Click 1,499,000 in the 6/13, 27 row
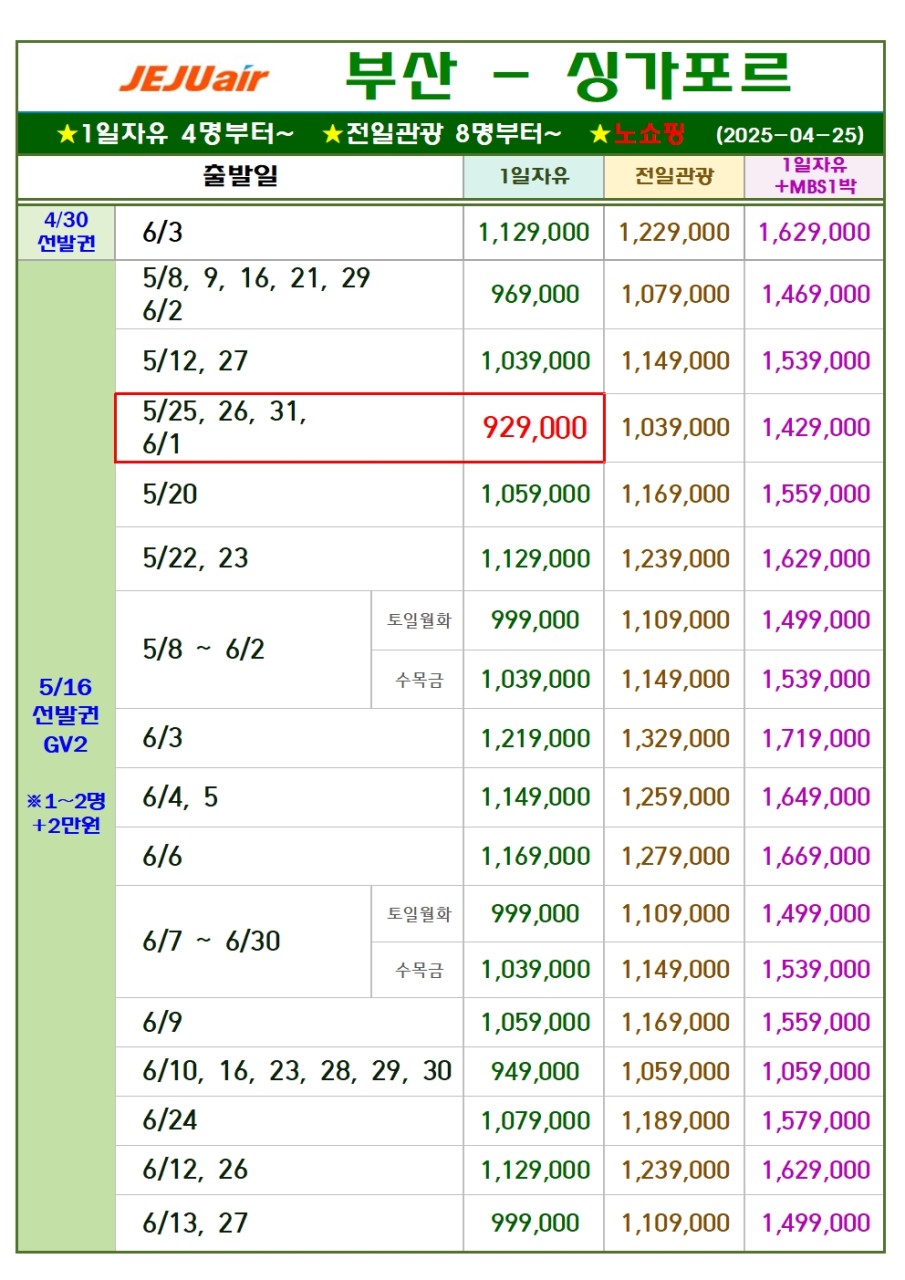The width and height of the screenshot is (905, 1280). [x=815, y=1223]
